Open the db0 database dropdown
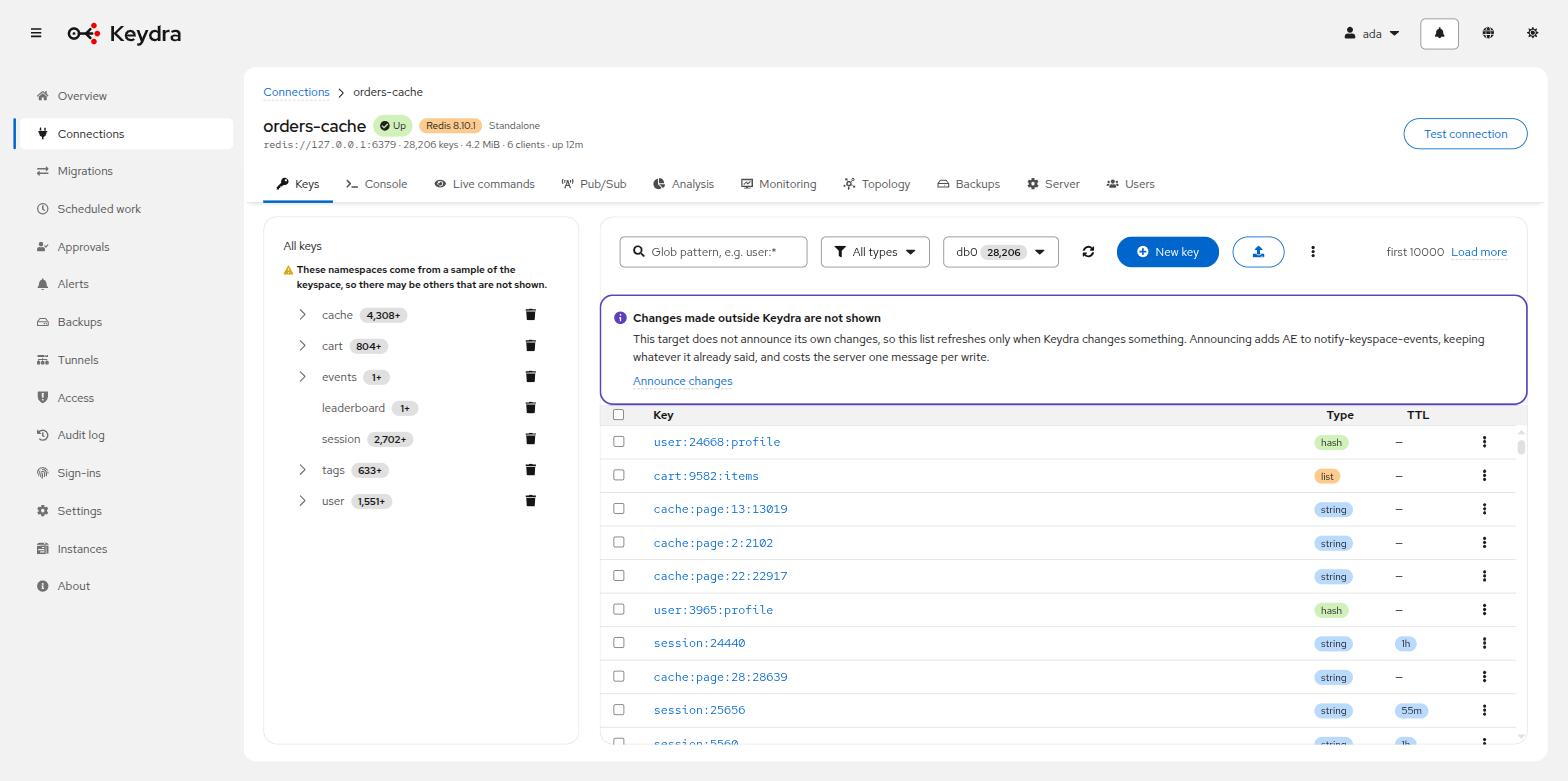 coord(1000,252)
